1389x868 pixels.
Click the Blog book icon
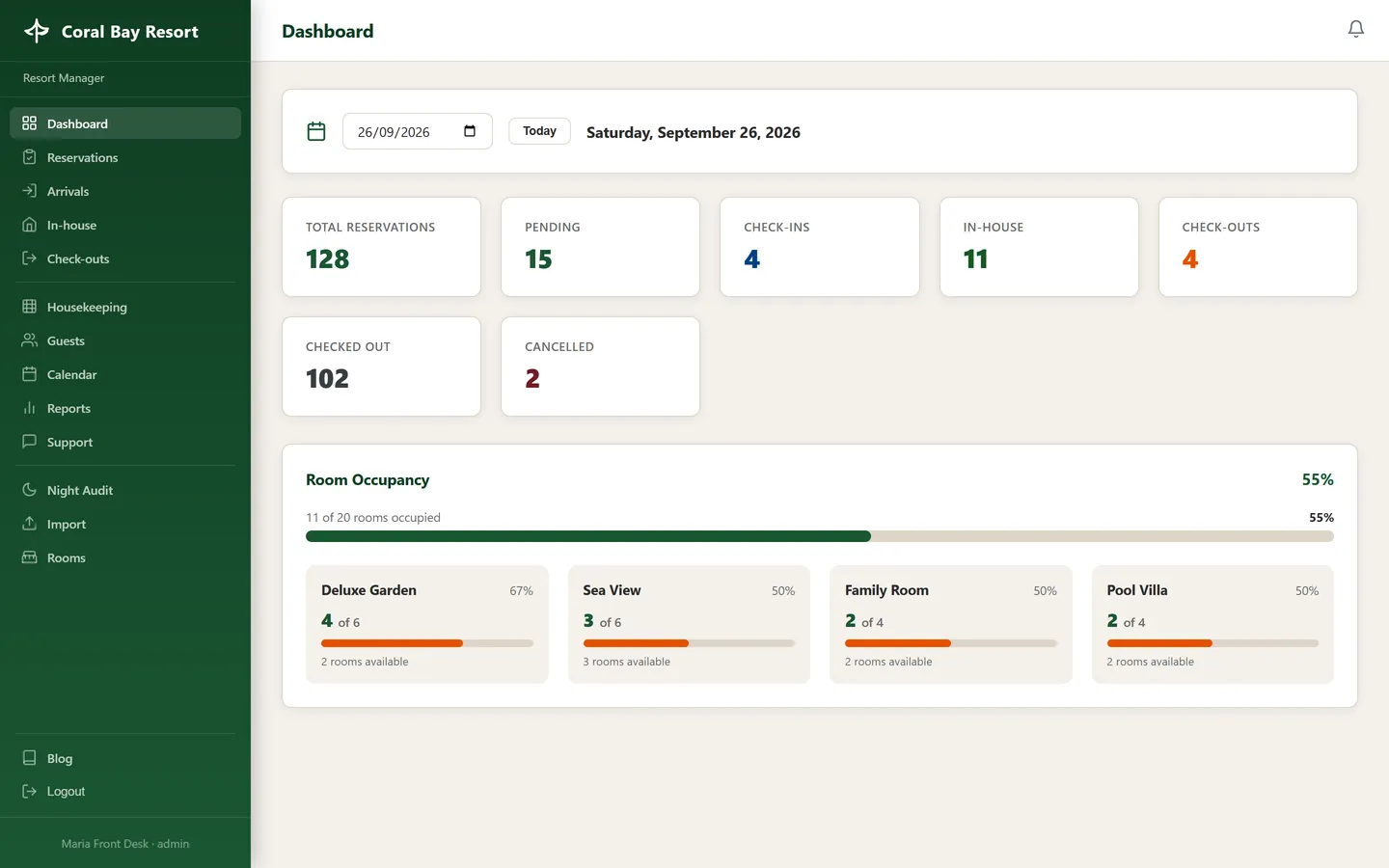coord(29,758)
